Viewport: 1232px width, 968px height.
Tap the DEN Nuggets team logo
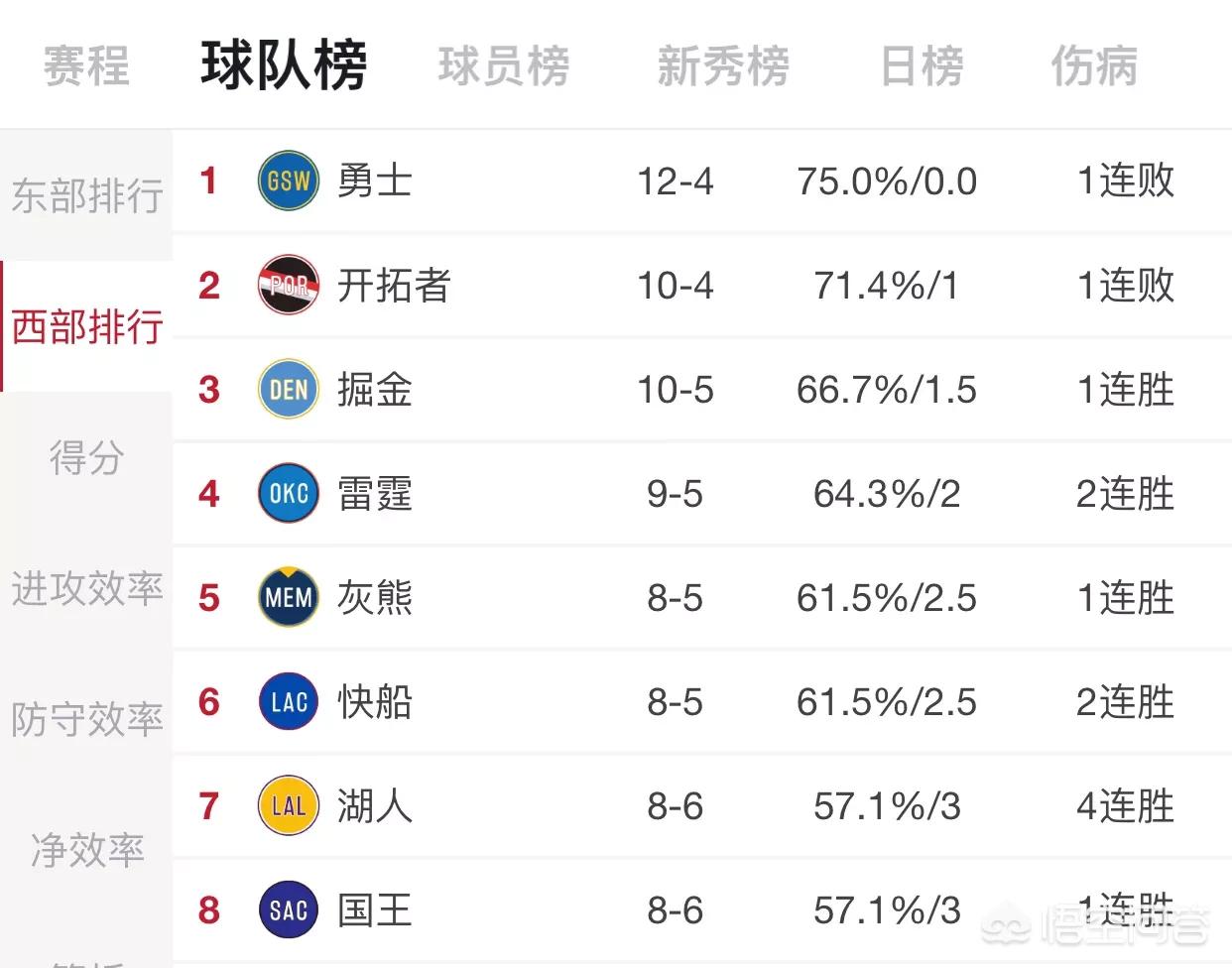(x=289, y=389)
